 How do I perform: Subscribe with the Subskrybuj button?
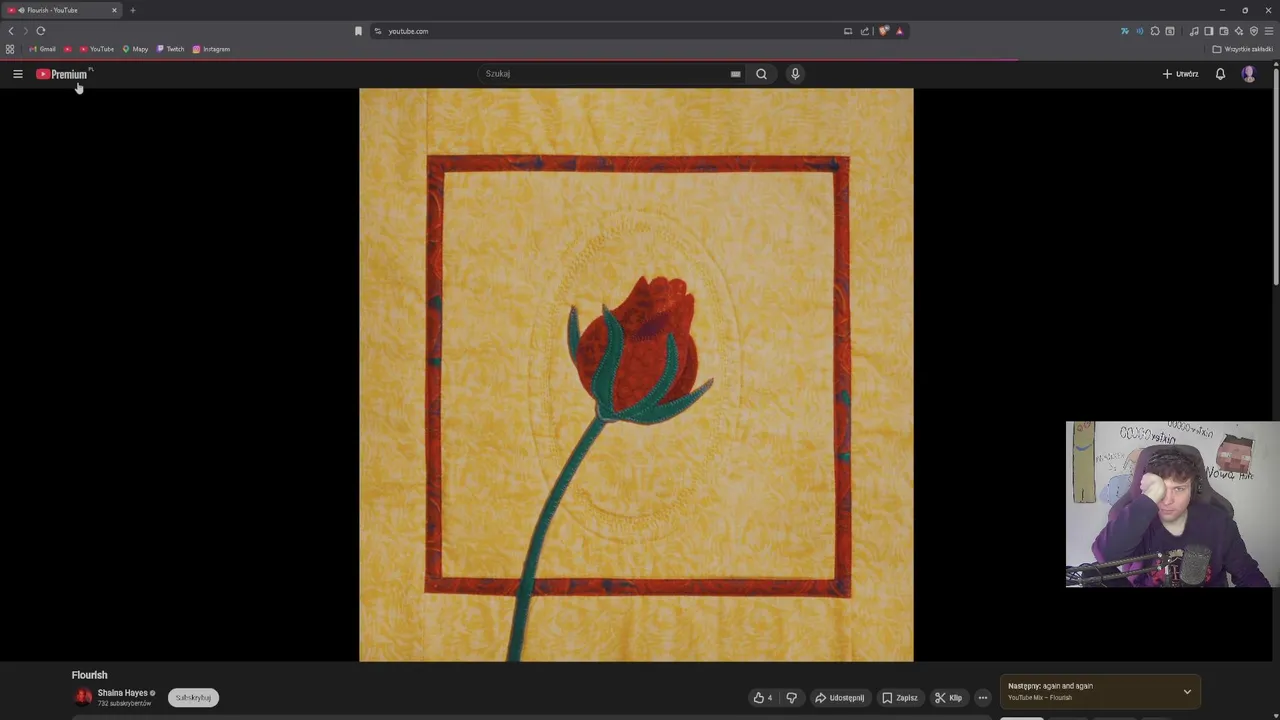pyautogui.click(x=193, y=698)
